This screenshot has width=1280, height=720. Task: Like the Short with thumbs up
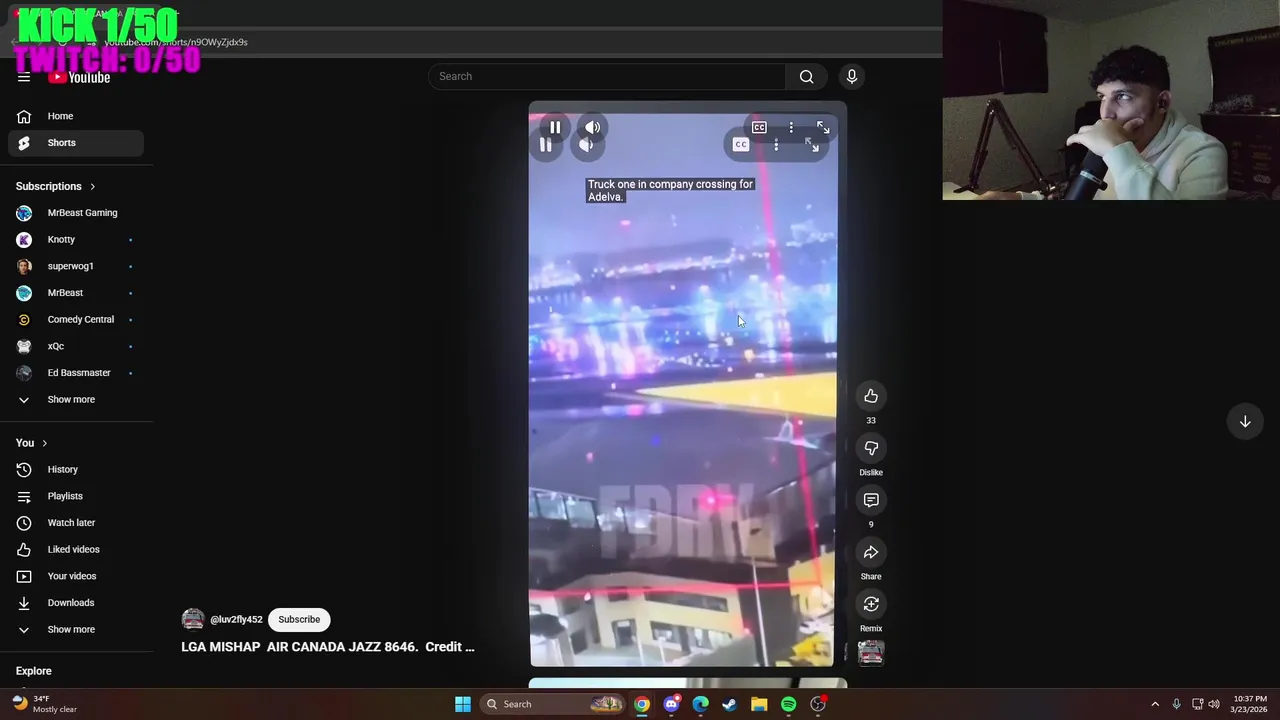pos(871,396)
